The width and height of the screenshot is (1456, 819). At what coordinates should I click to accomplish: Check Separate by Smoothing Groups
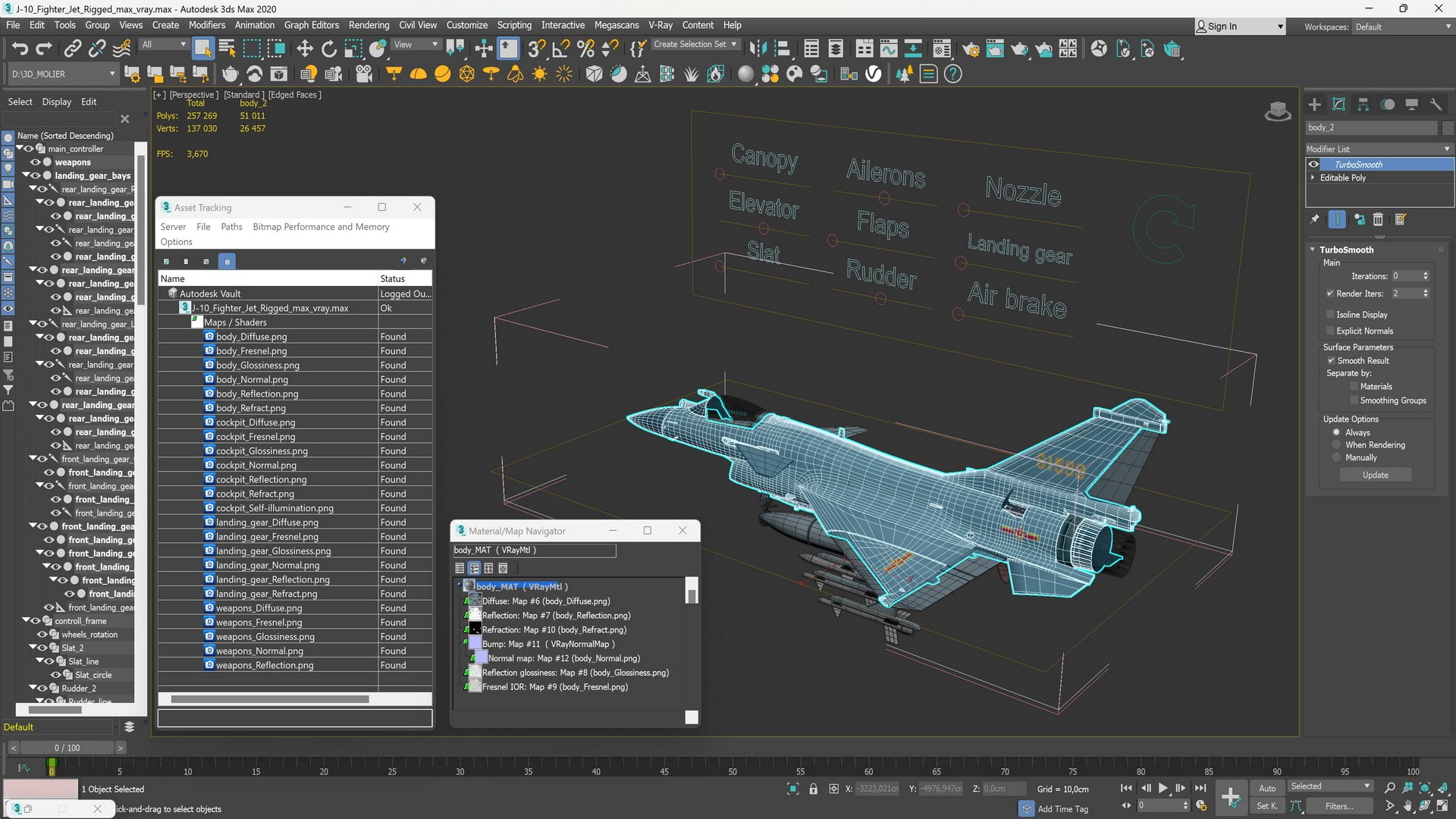[x=1354, y=400]
